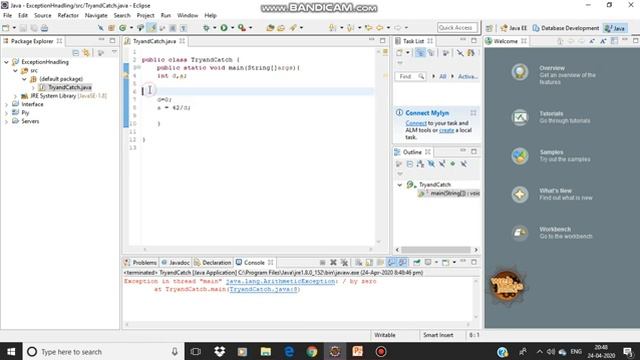The height and width of the screenshot is (360, 640).
Task: Click the Print toolbar icon
Action: point(44,28)
